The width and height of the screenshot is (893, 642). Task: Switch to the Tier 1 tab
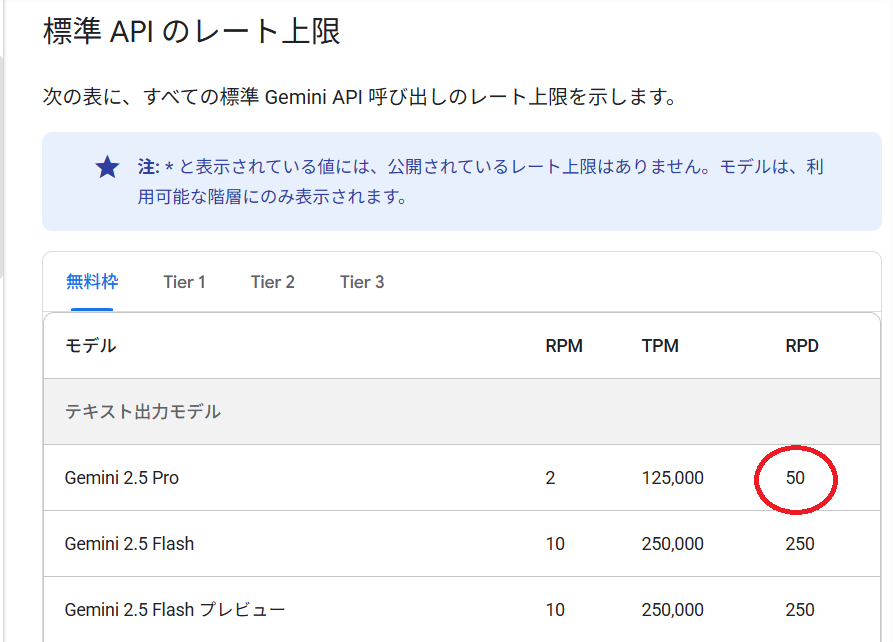pyautogui.click(x=184, y=282)
